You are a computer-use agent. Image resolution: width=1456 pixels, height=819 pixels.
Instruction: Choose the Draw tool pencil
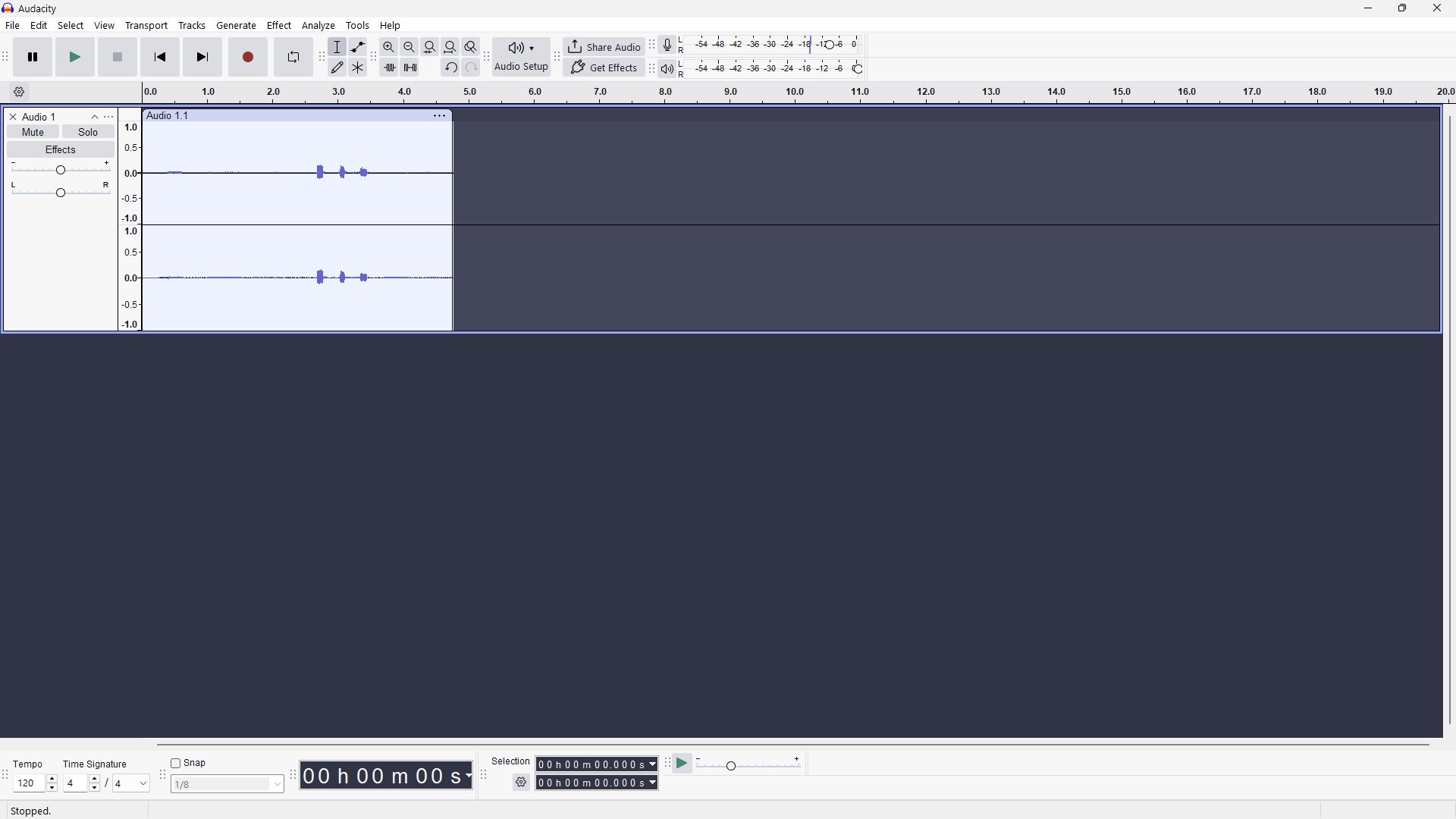337,67
